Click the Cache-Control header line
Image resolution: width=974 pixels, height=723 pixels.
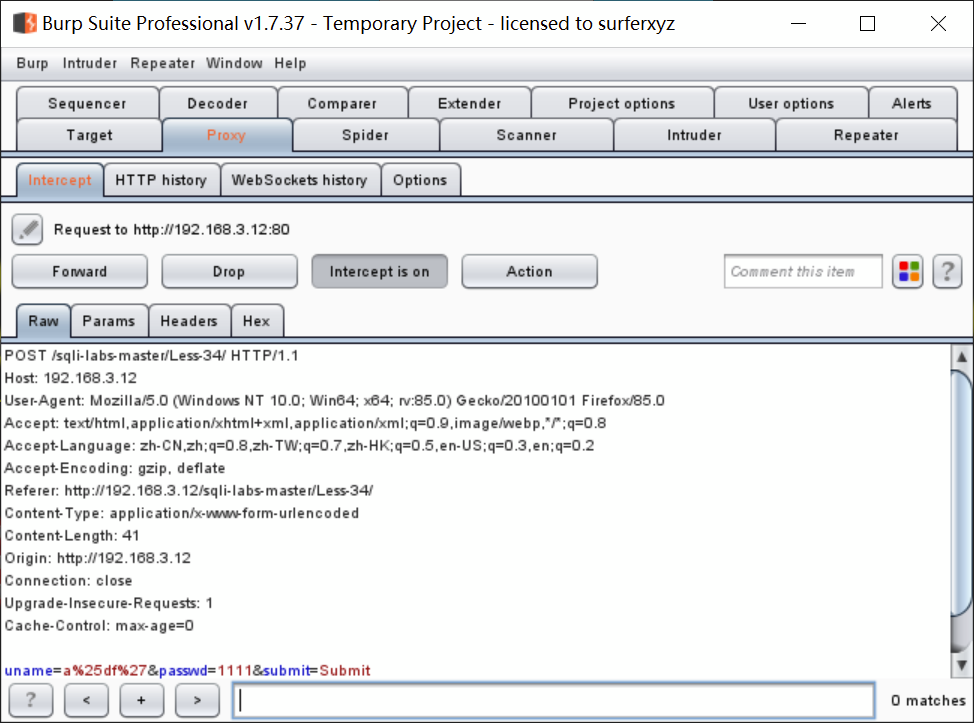pyautogui.click(x=99, y=625)
